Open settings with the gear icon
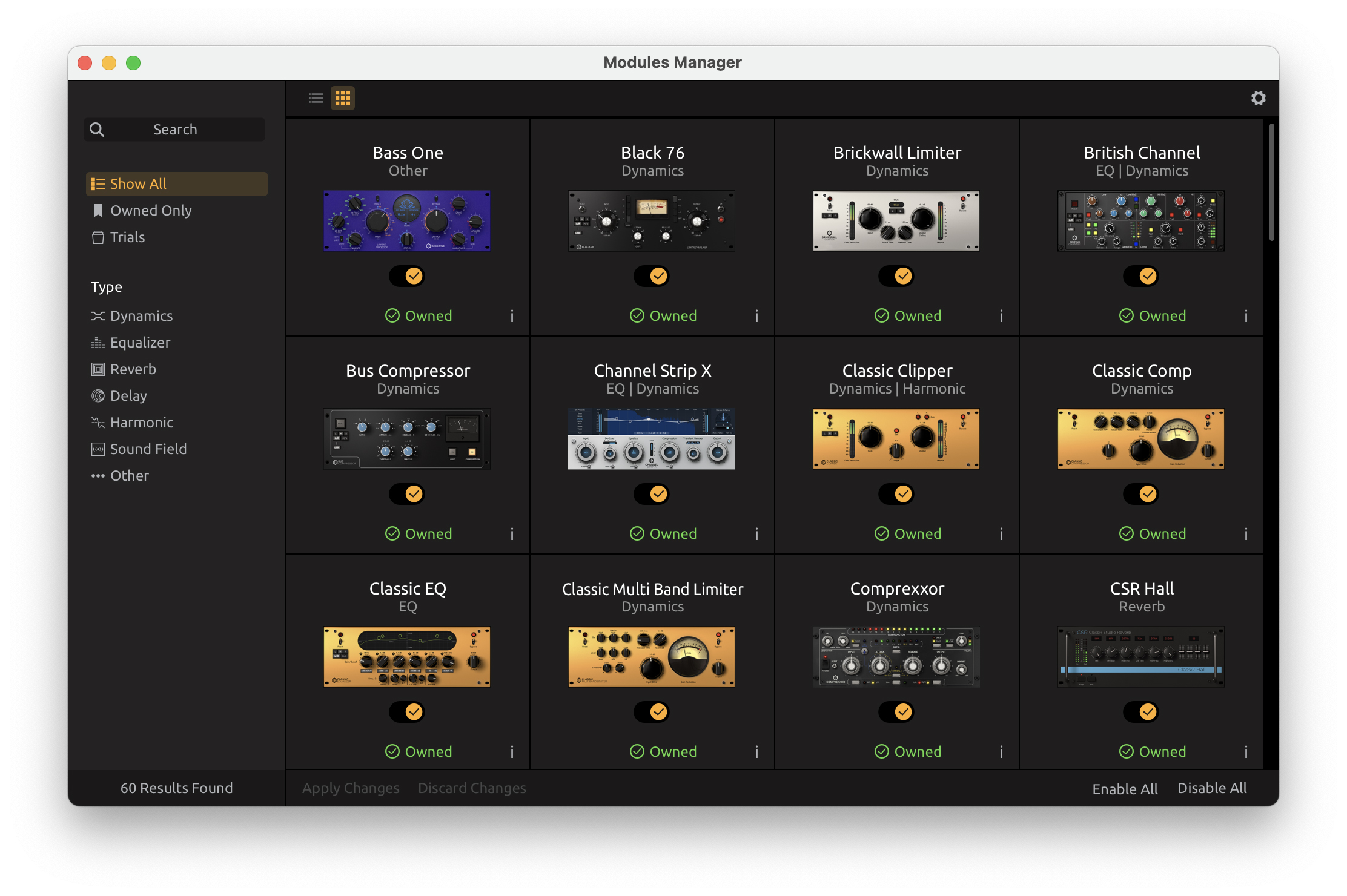The height and width of the screenshot is (896, 1347). point(1258,98)
